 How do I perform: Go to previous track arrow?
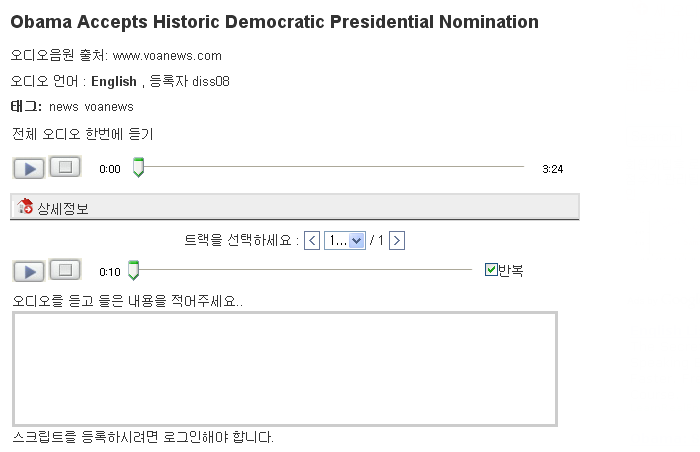312,241
